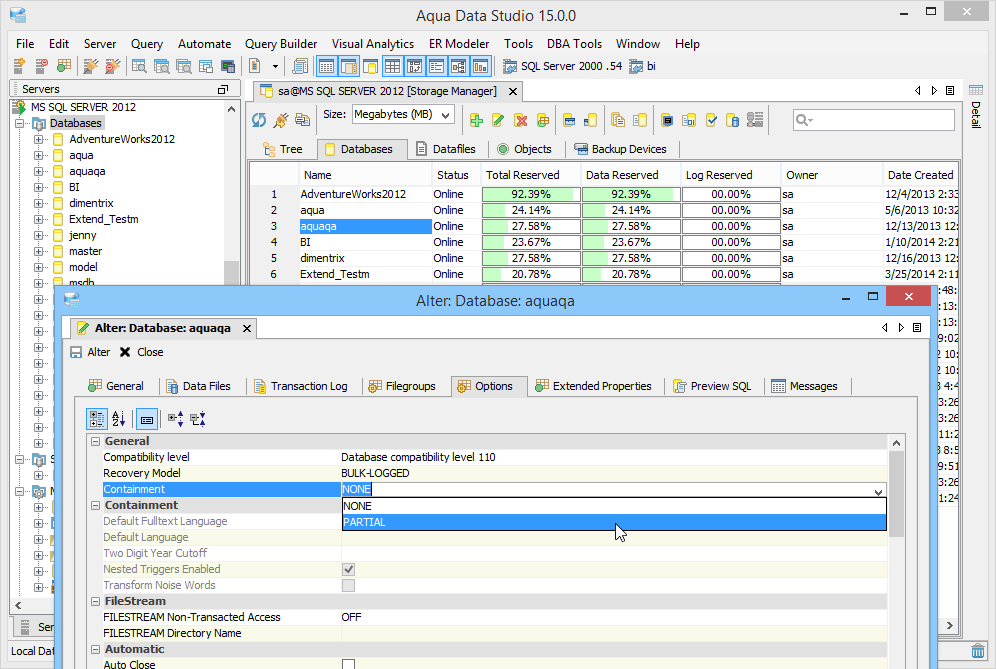Click the expand all properties icon

175,419
